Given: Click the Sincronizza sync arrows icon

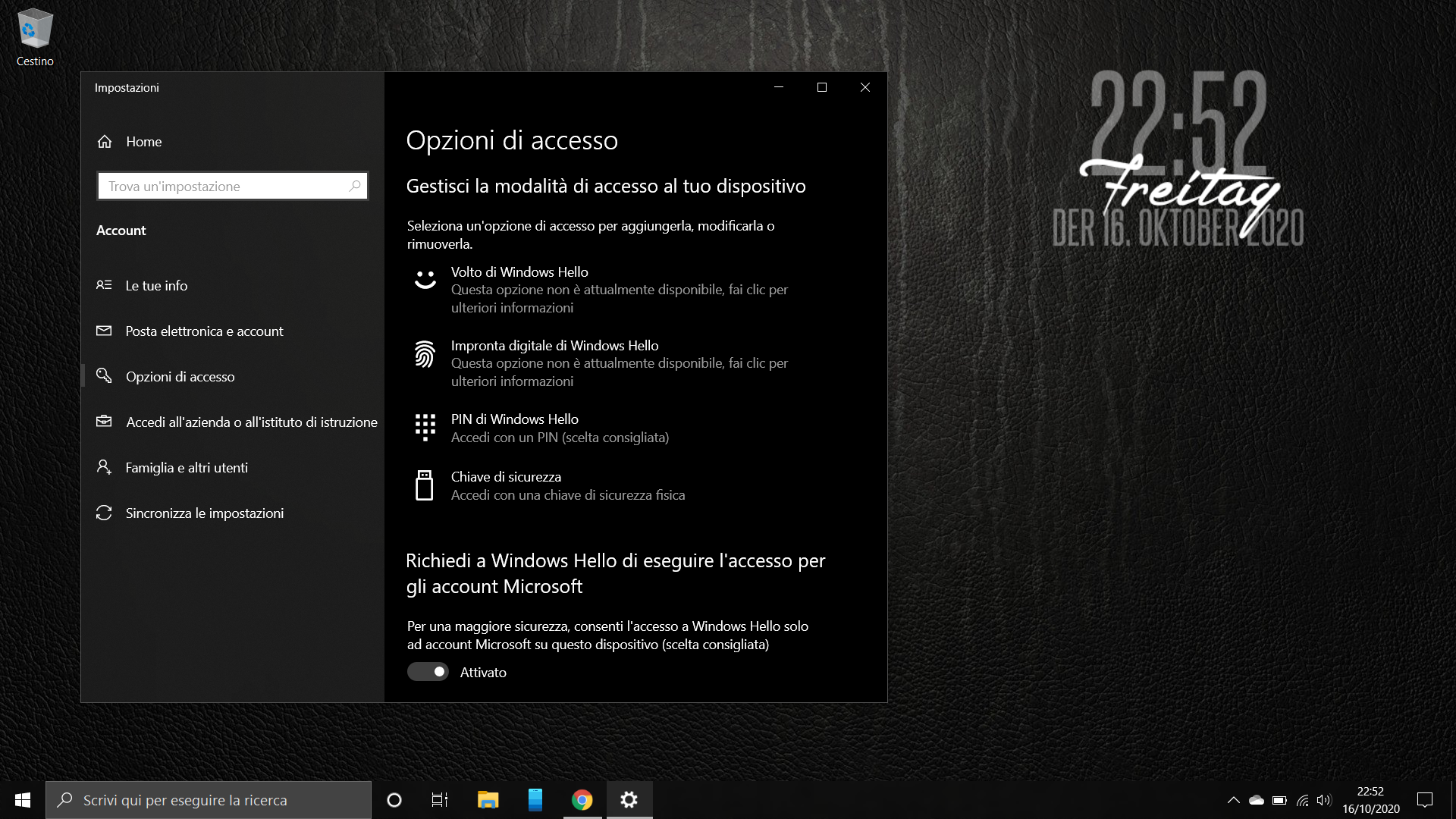Looking at the screenshot, I should pos(104,513).
